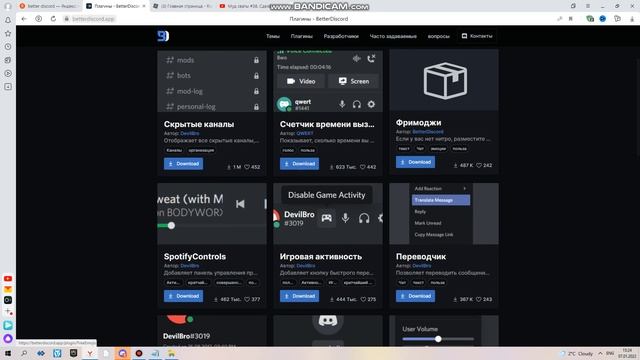Open the BetterDiscord logo home link

[x=163, y=36]
